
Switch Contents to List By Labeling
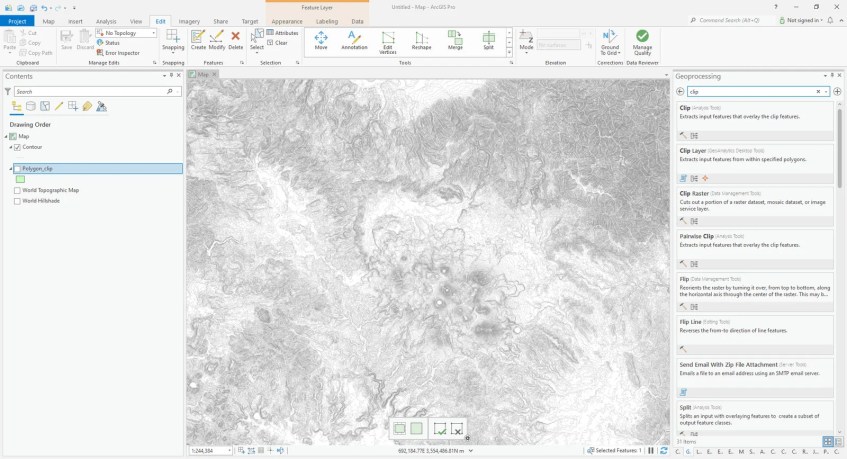(x=87, y=106)
